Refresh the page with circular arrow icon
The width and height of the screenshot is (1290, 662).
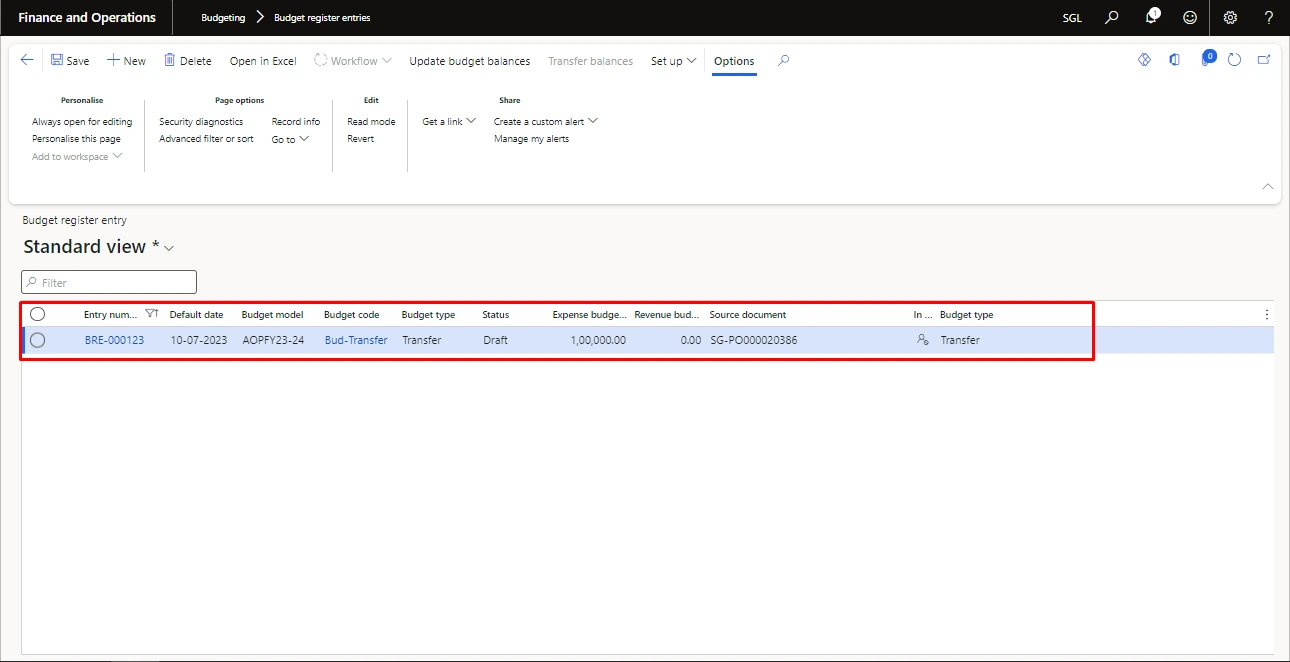point(1234,60)
